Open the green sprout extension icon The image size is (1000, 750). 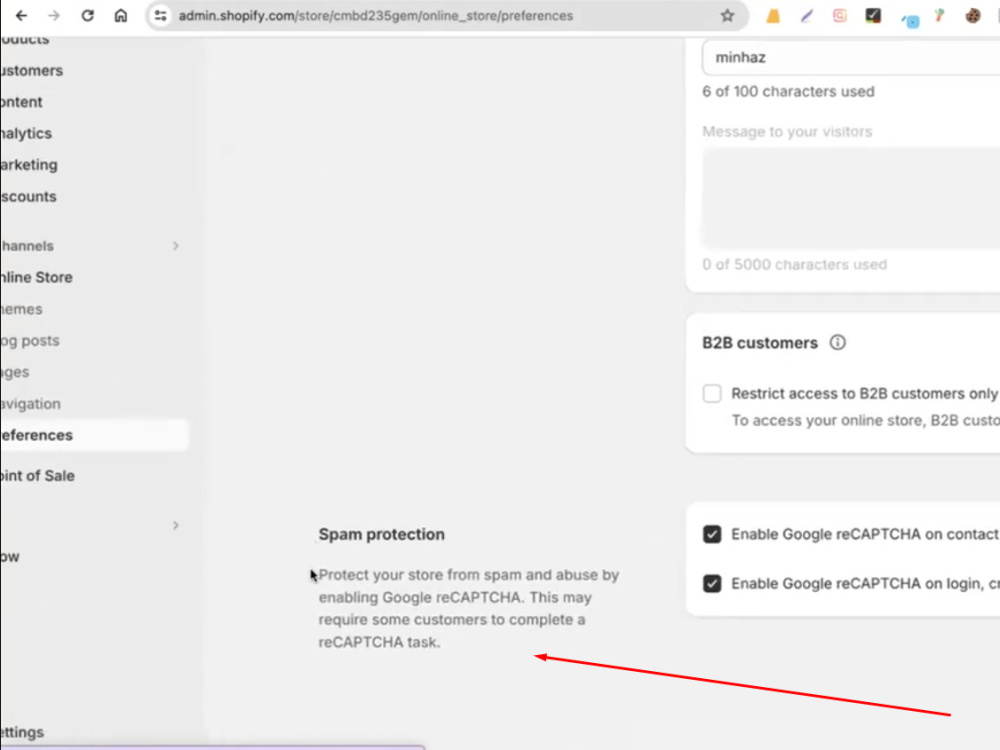pos(939,15)
